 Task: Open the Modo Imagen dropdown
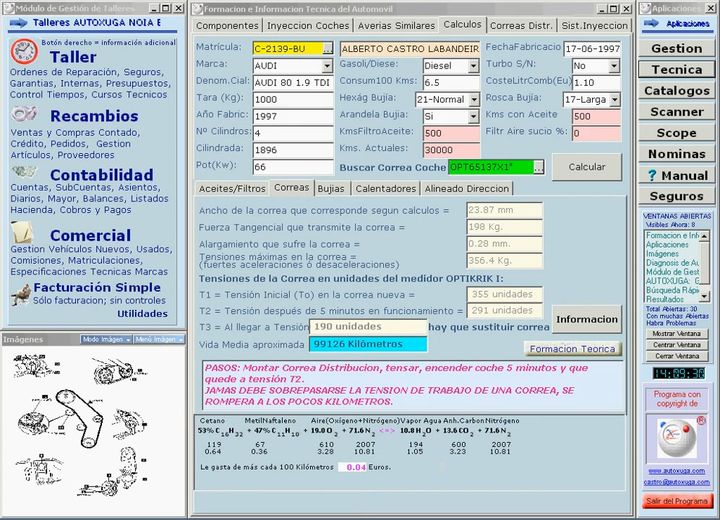[x=106, y=339]
